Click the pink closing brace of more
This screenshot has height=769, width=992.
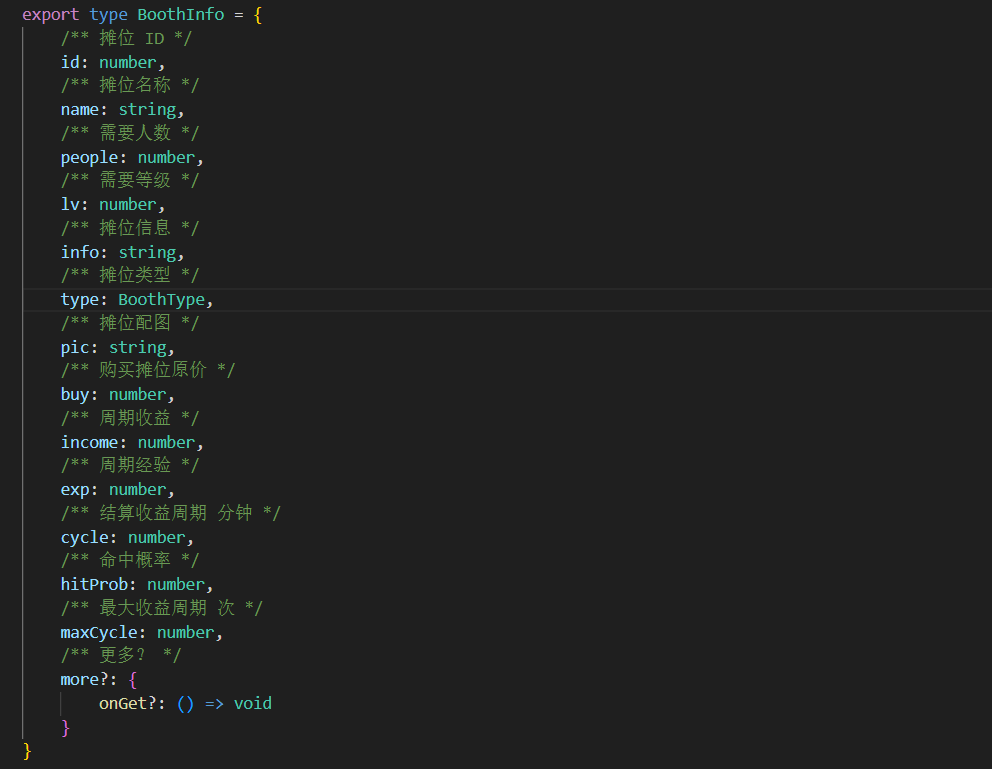click(x=65, y=728)
